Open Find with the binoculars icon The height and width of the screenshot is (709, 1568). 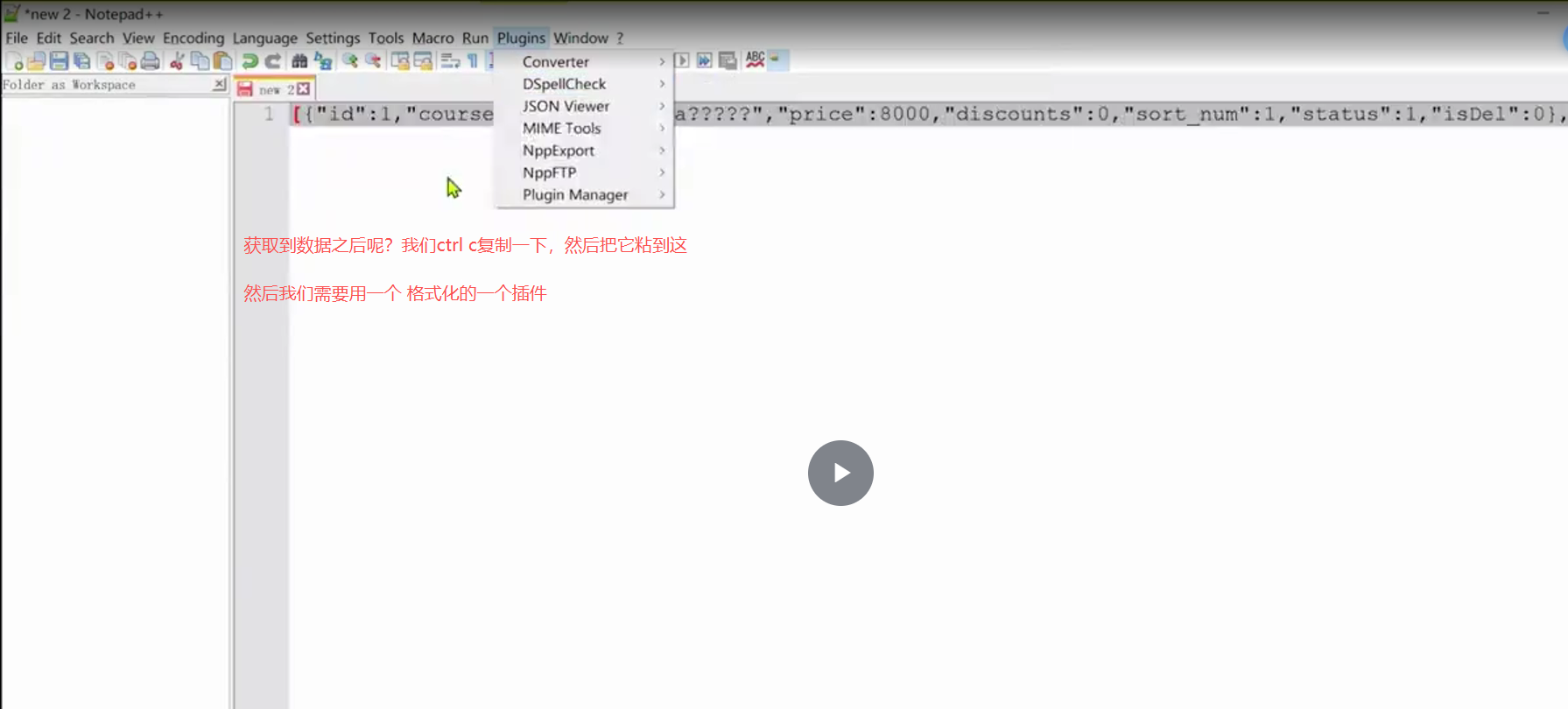(299, 60)
